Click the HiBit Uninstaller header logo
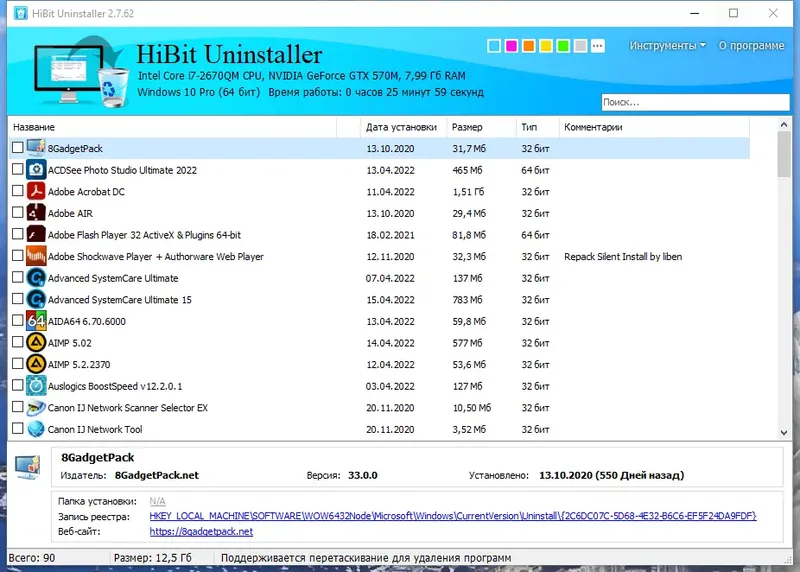Viewport: 800px width, 572px height. pos(80,72)
